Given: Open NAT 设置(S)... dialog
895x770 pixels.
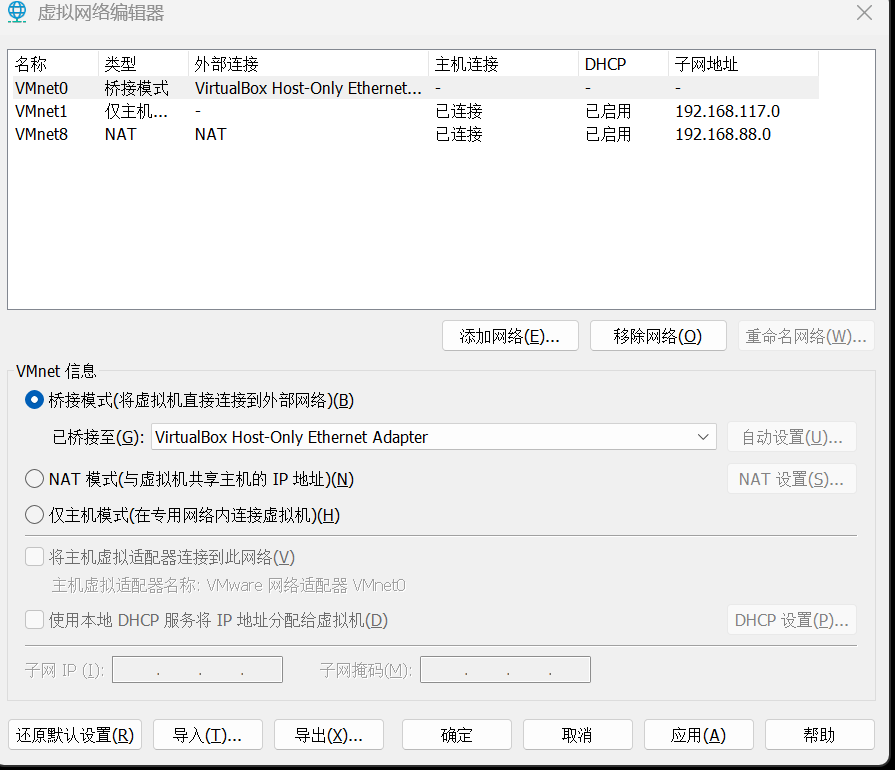Looking at the screenshot, I should point(792,479).
